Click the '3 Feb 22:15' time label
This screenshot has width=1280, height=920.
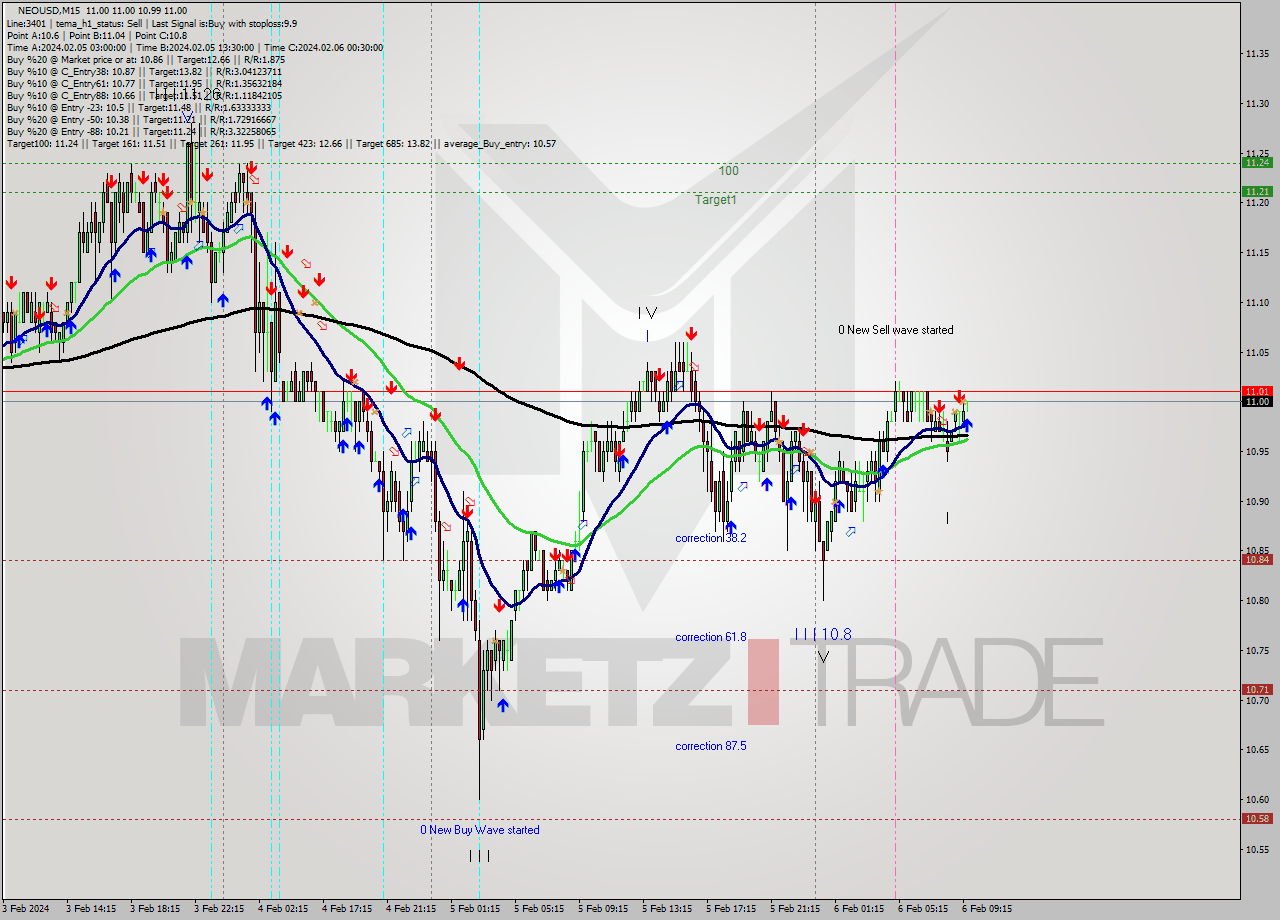(x=219, y=909)
